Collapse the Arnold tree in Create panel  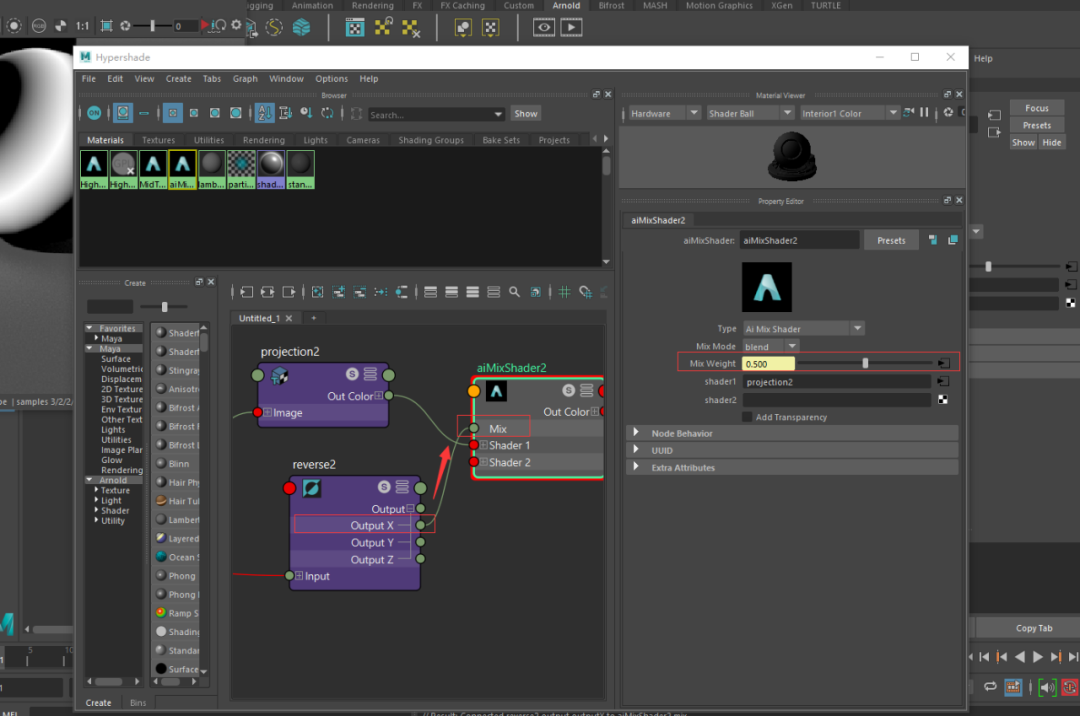click(x=90, y=480)
